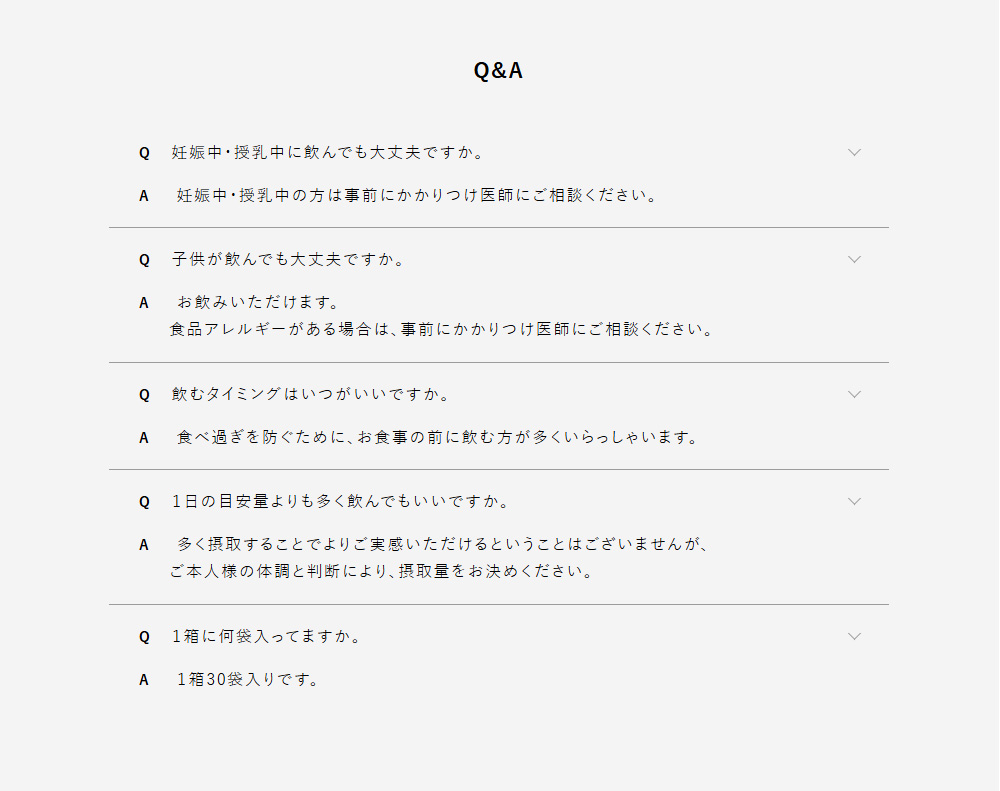This screenshot has height=791, width=1000.
Task: Collapse the 1日の目安量 question chevron
Action: (x=854, y=501)
